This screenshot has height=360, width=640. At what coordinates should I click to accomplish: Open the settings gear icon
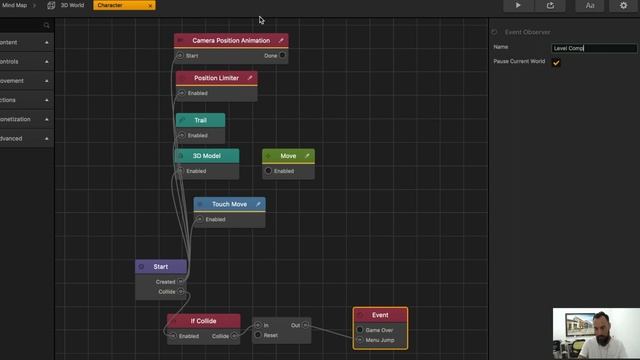tap(623, 5)
